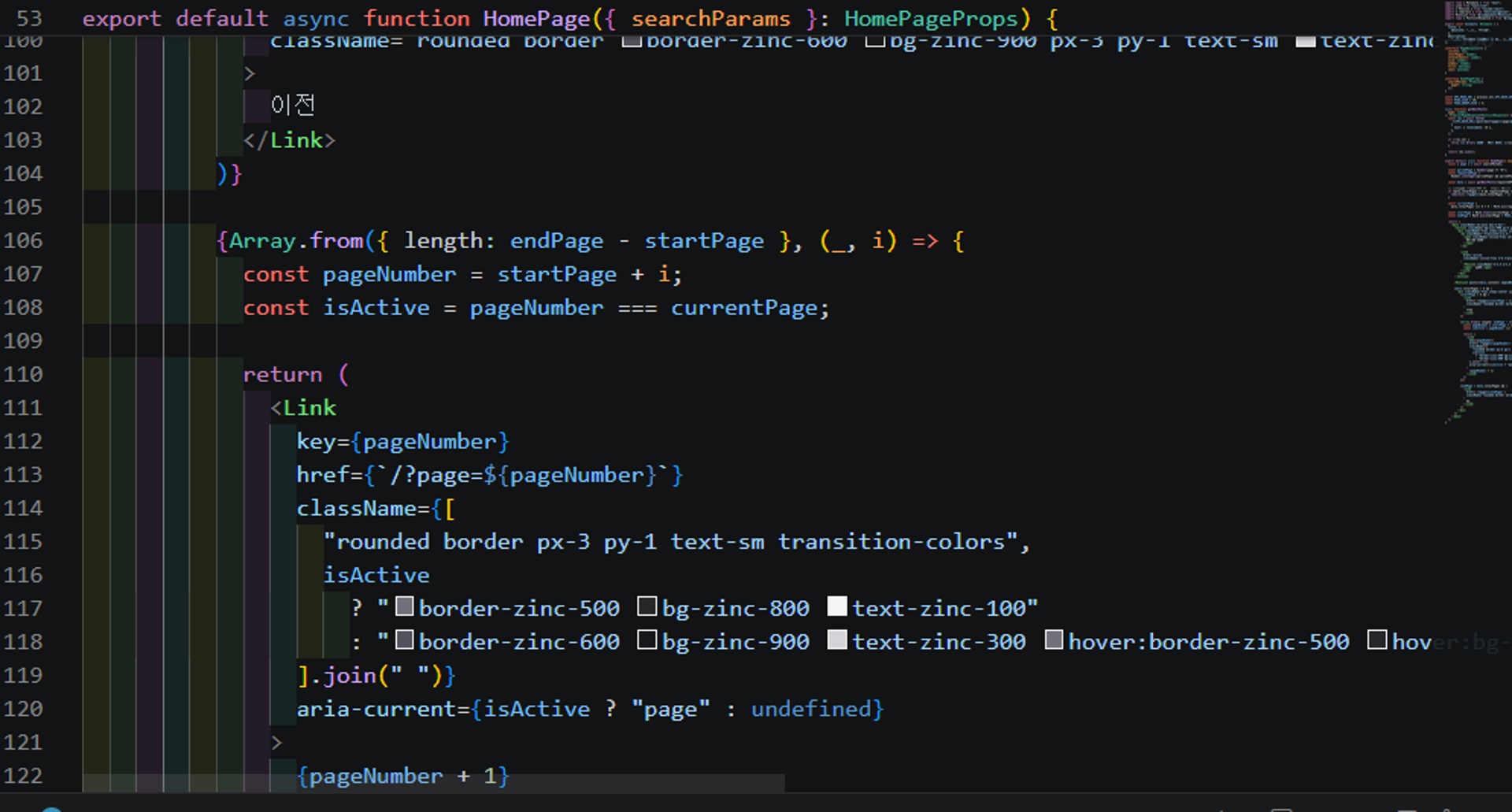Select line number 114 in the gutter
This screenshot has height=812, width=1512.
coord(23,508)
